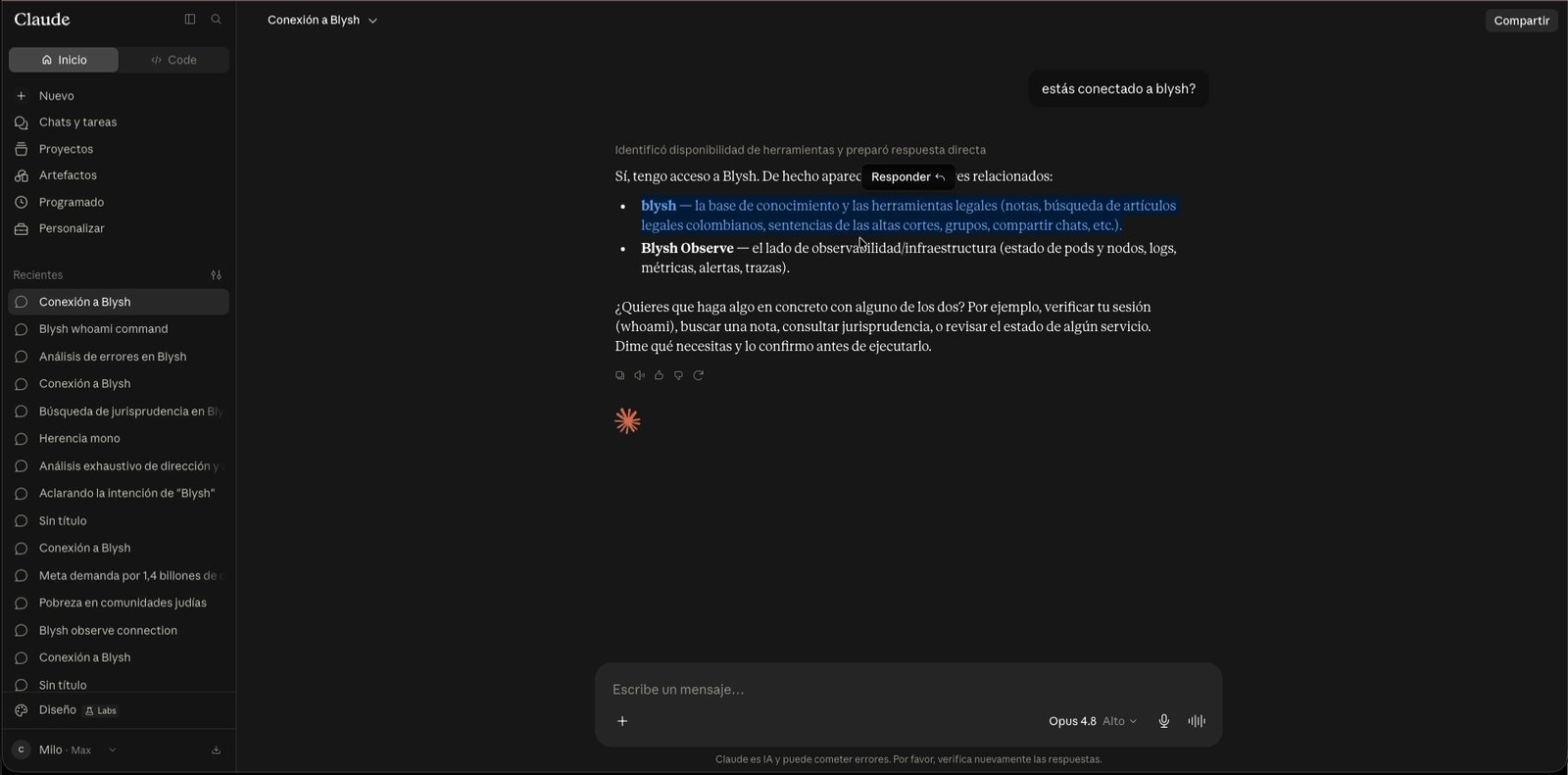1568x775 pixels.
Task: Start voice mode with the waveform icon
Action: coord(1197,721)
